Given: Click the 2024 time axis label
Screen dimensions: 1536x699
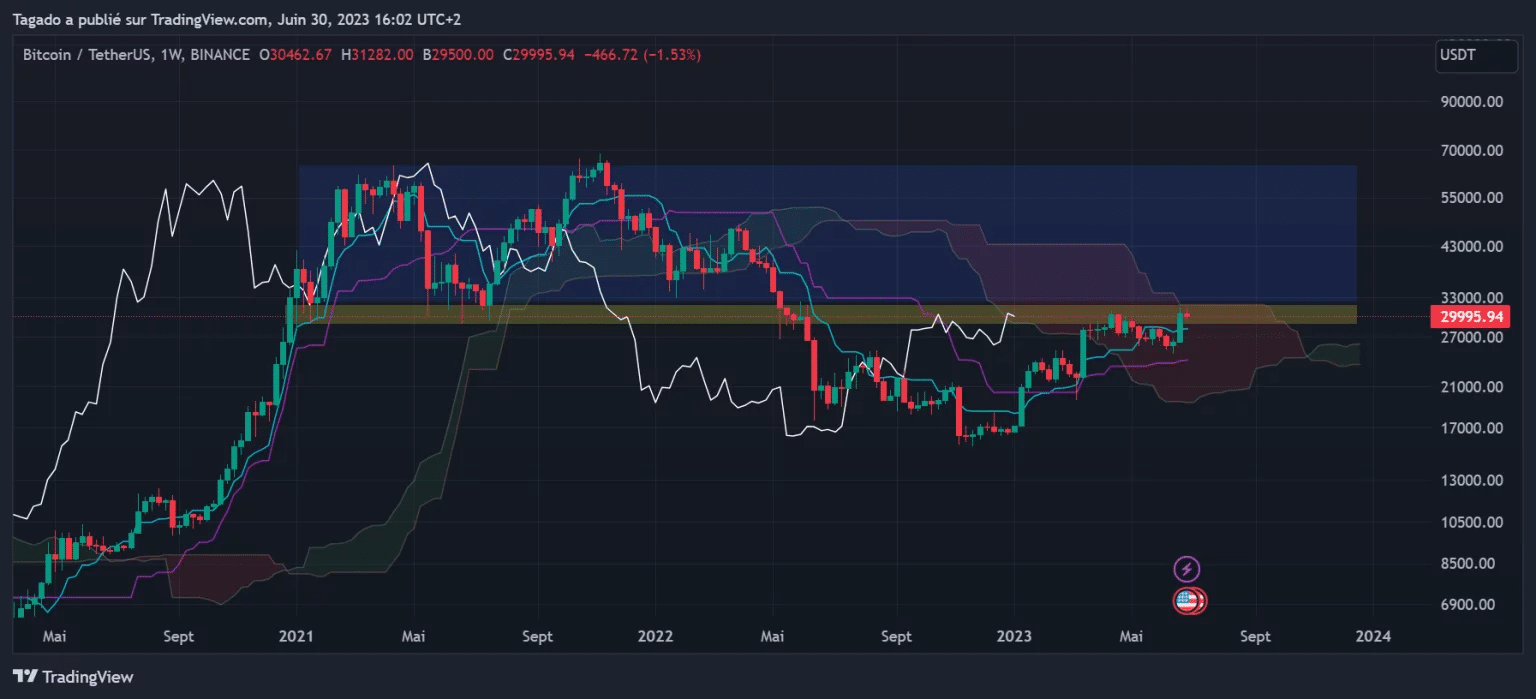Looking at the screenshot, I should 1373,636.
